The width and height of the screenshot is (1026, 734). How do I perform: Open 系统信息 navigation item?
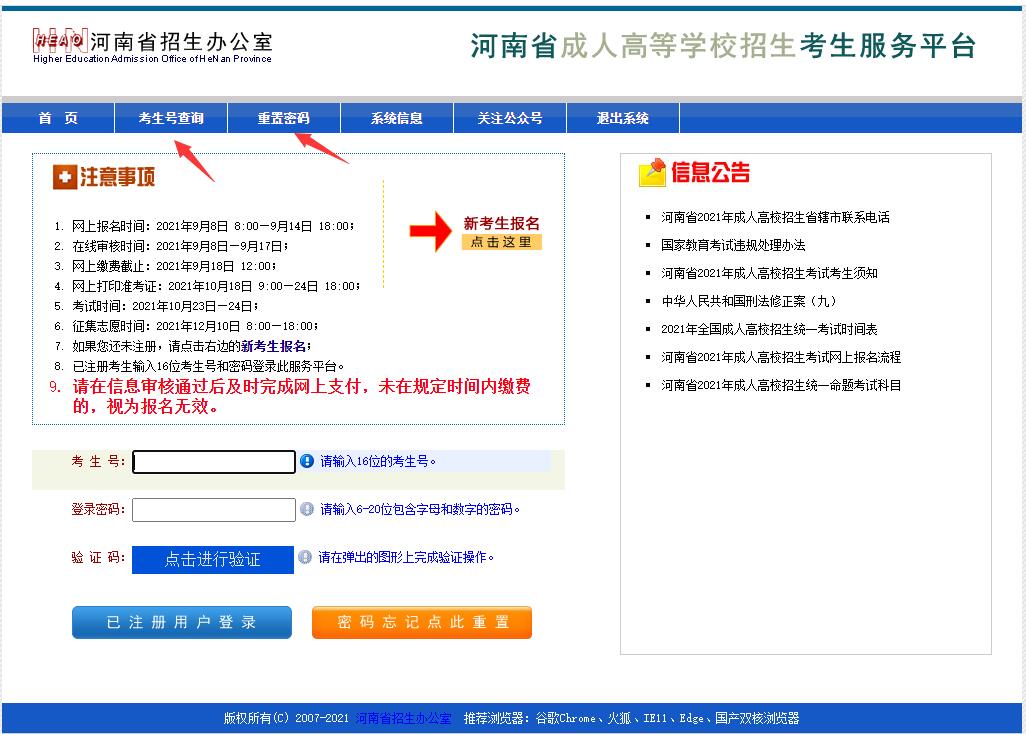click(x=397, y=118)
